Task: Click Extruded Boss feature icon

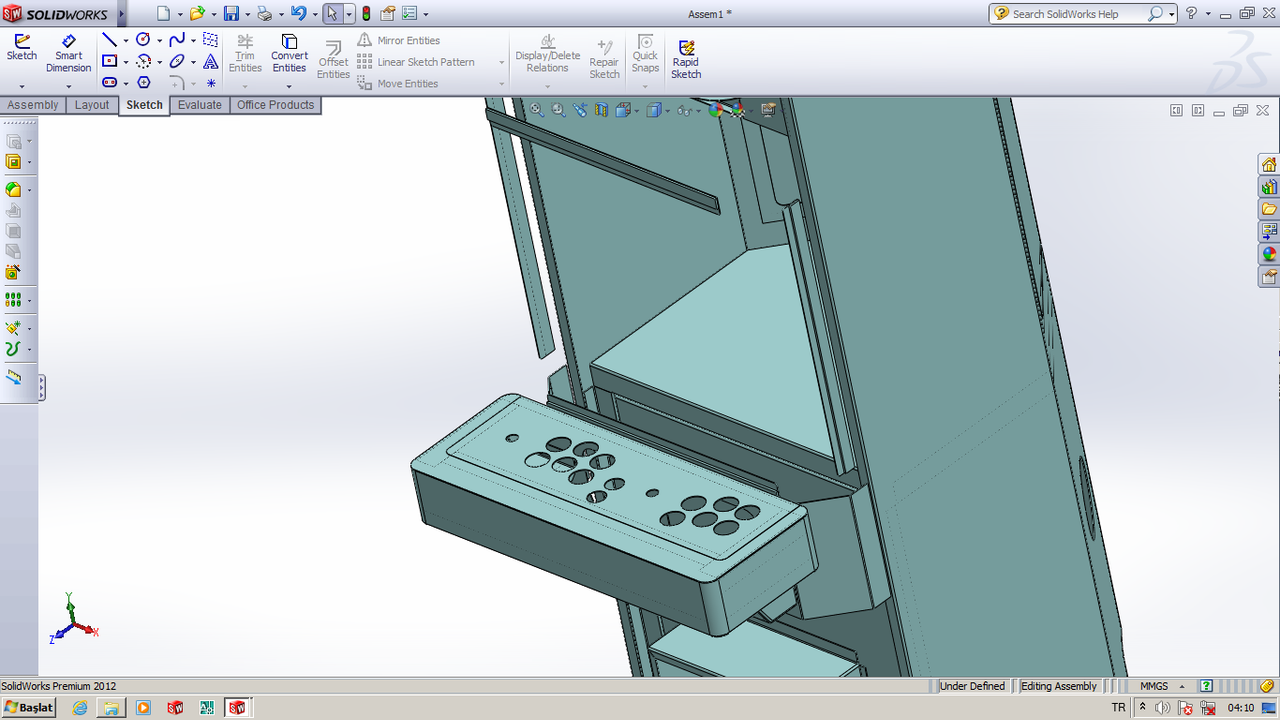Action: click(13, 141)
